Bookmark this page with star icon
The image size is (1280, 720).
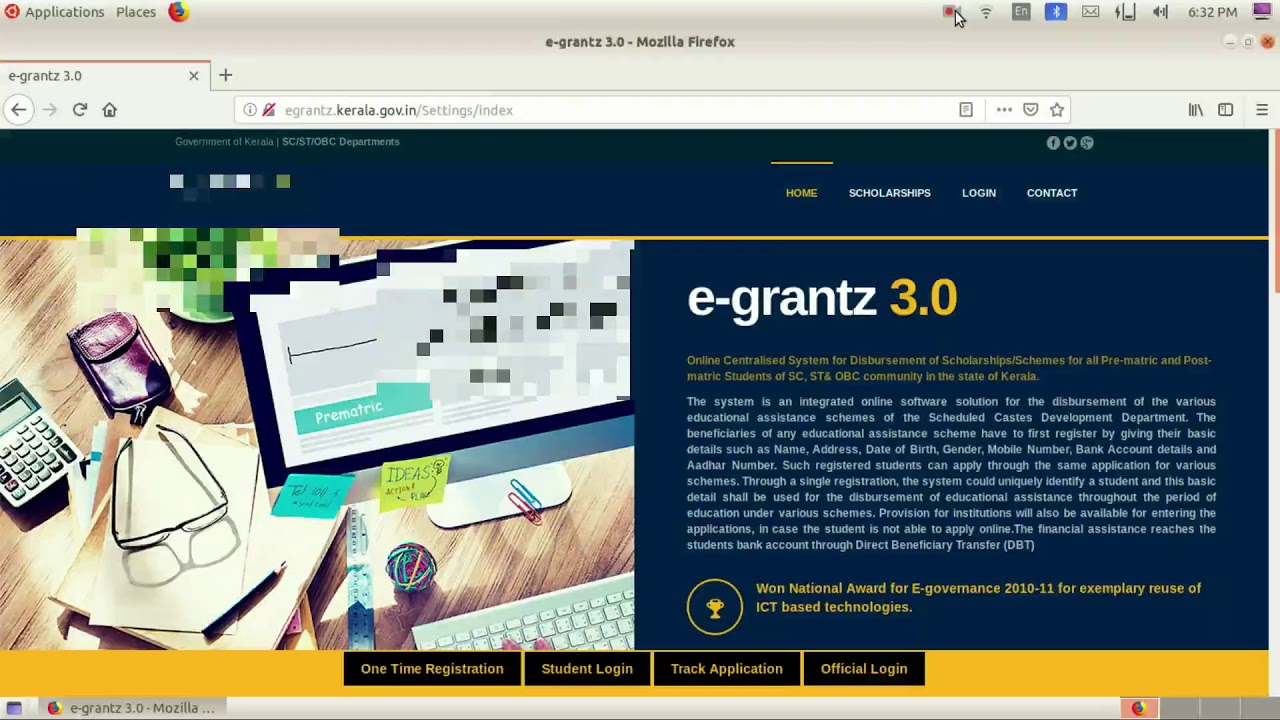tap(1057, 110)
